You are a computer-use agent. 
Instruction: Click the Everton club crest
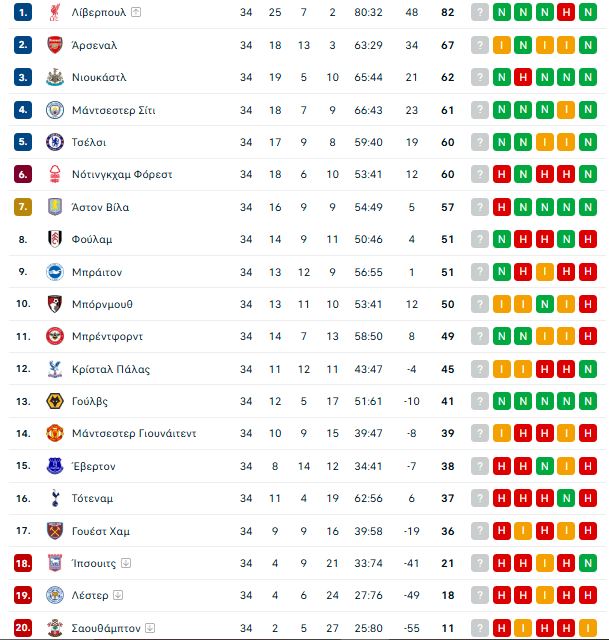click(55, 466)
